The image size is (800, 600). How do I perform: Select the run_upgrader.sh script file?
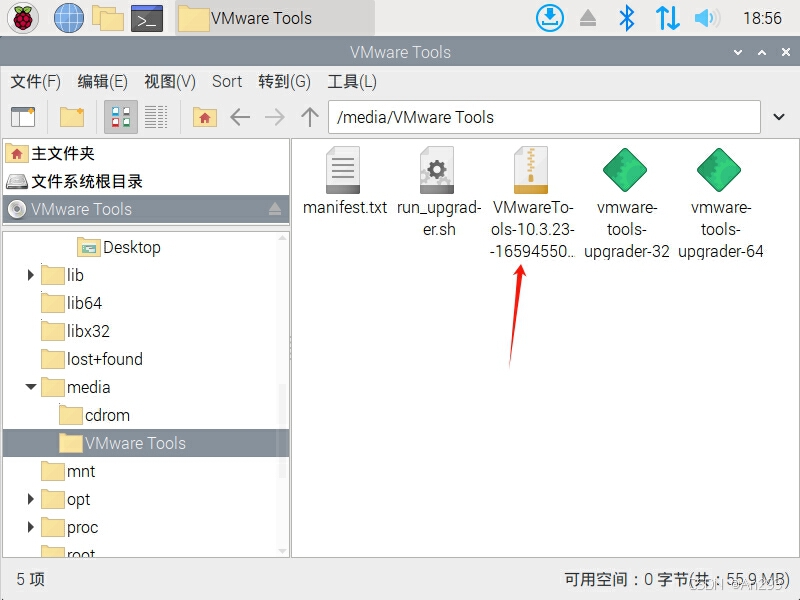click(x=438, y=192)
